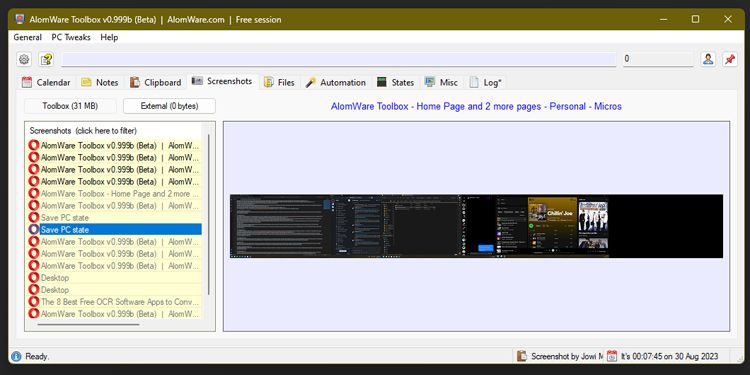Viewport: 750px width, 375px height.
Task: Switch to the Calendar tab
Action: coord(46,82)
